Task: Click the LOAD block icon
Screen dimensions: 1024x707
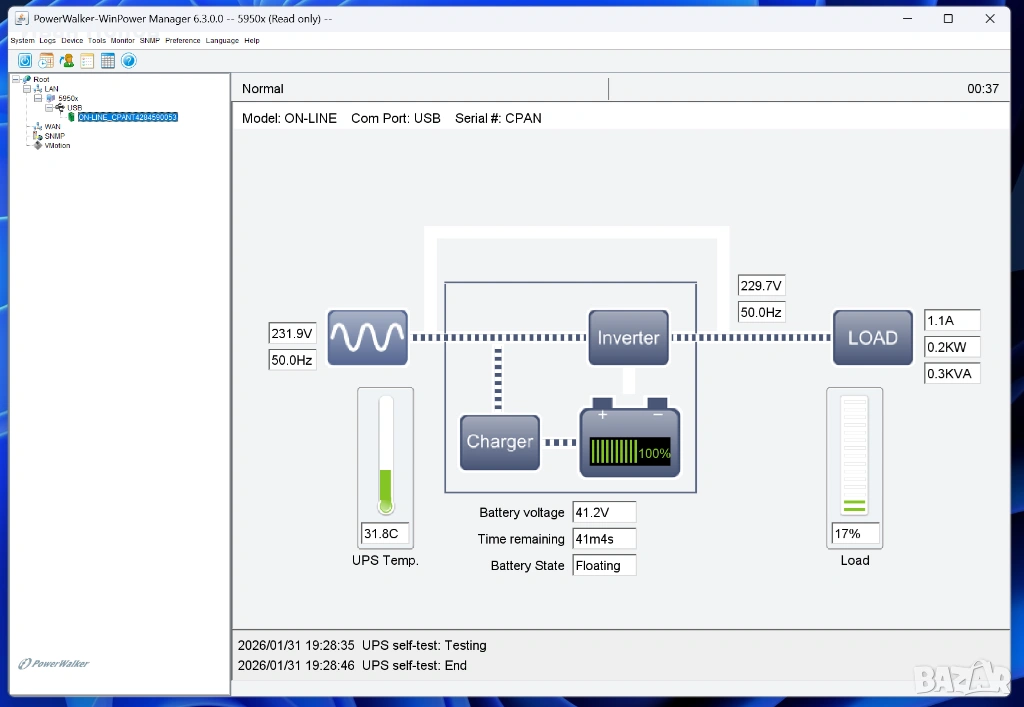Action: (x=872, y=338)
